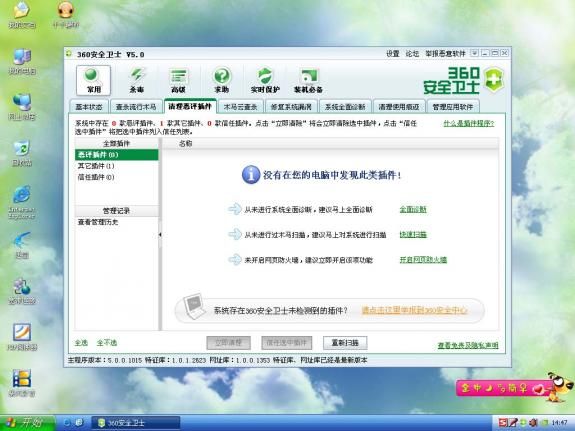Click 全不选 link at bottom left
The image size is (575, 431).
click(107, 343)
